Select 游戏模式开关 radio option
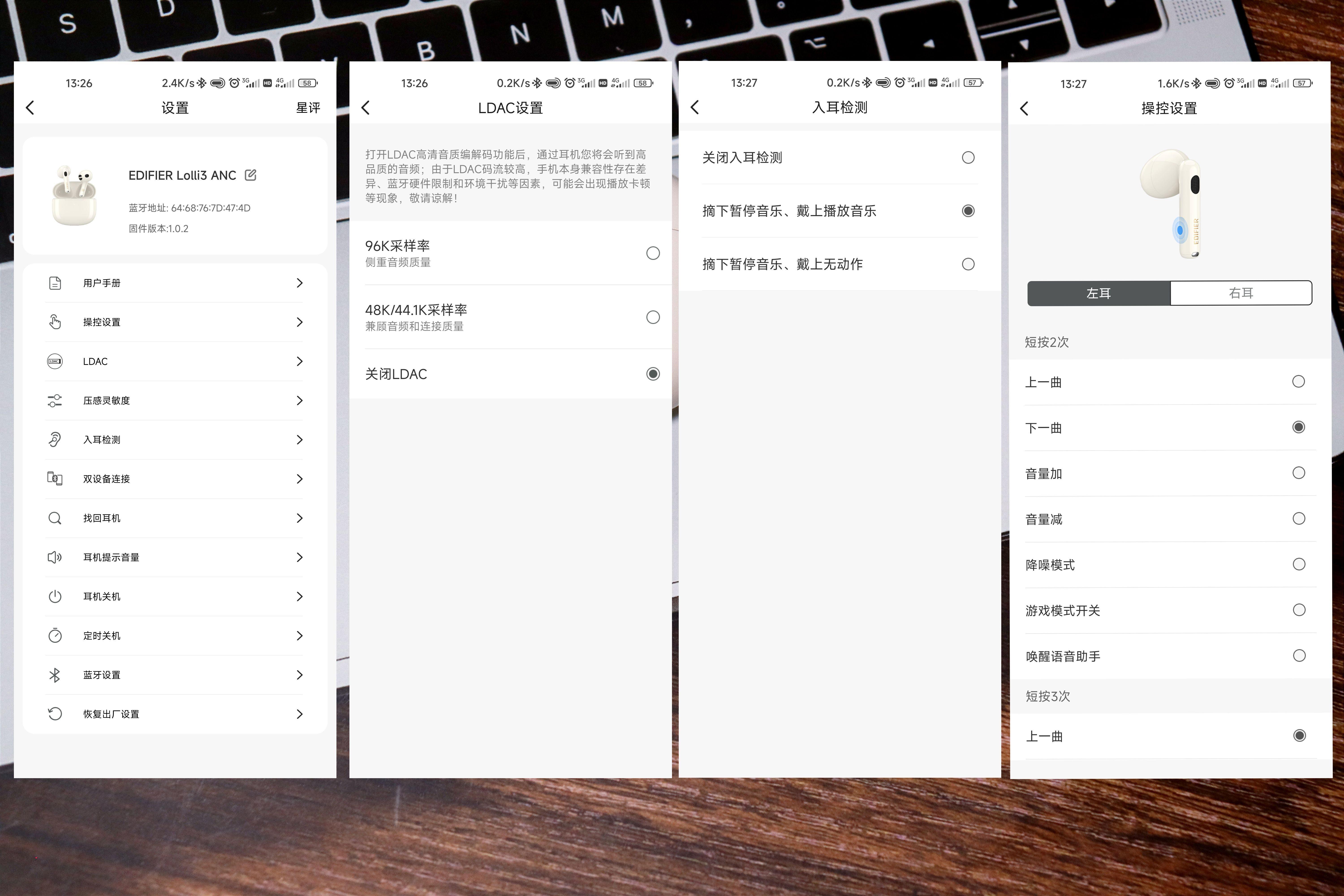This screenshot has width=1344, height=896. [x=1299, y=610]
